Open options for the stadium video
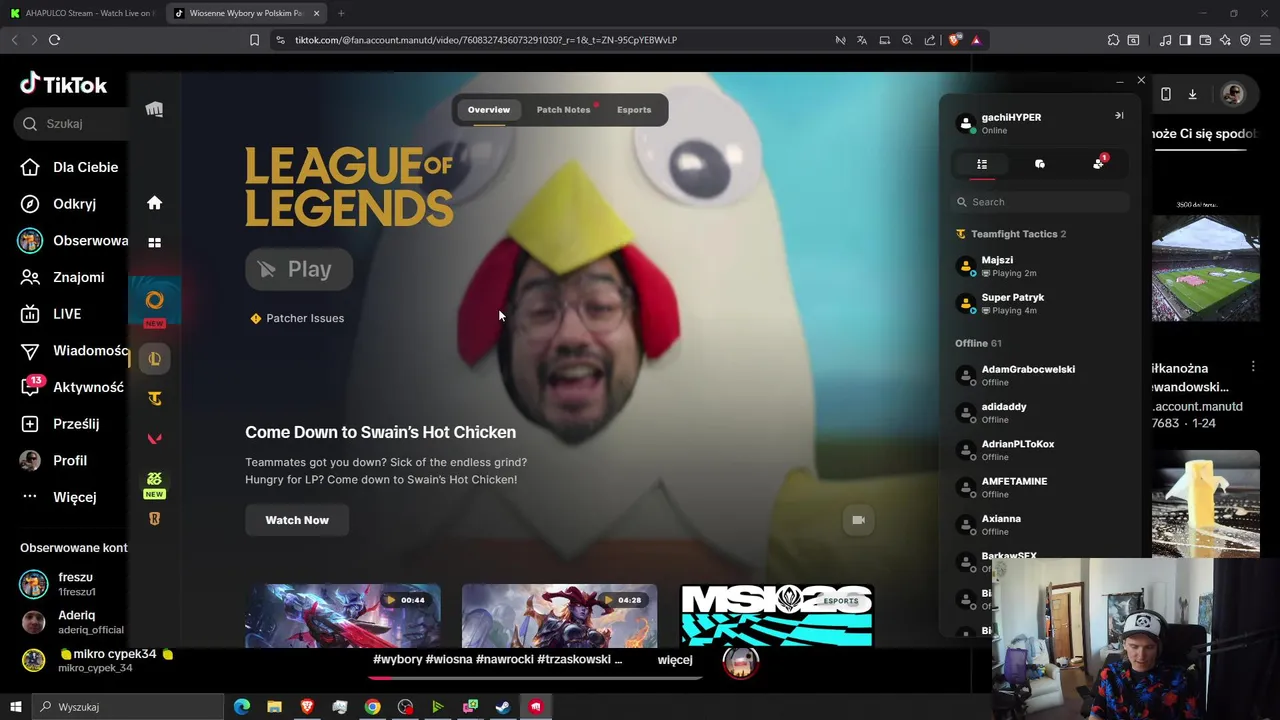 pos(1253,367)
